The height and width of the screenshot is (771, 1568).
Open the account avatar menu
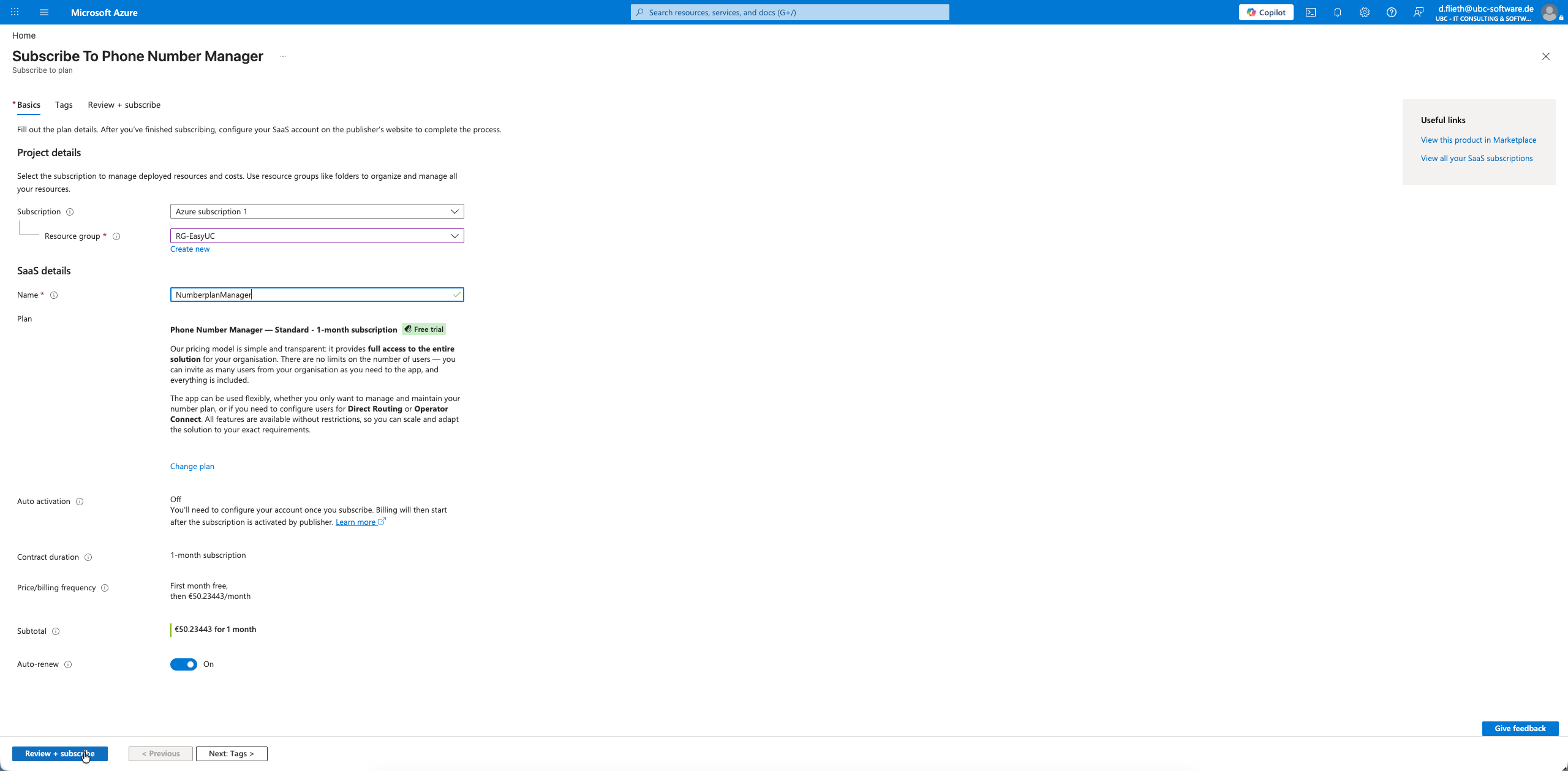pos(1550,12)
